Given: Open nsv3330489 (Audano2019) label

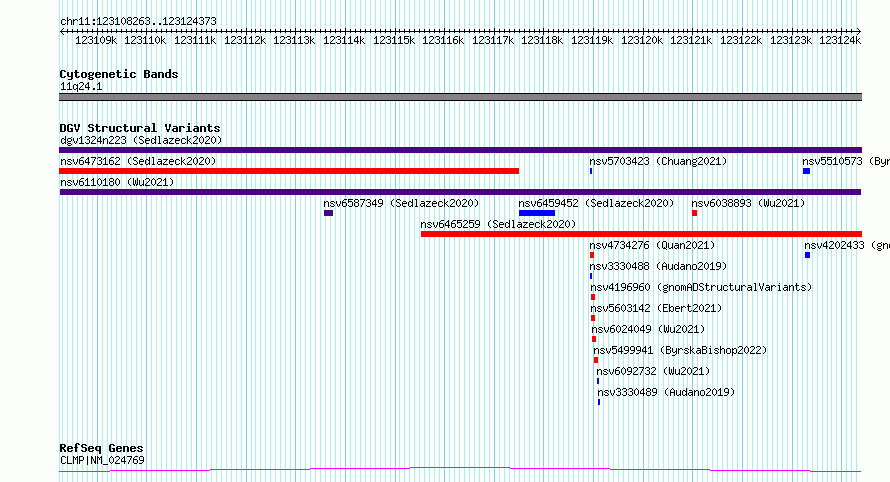Looking at the screenshot, I should click(666, 392).
